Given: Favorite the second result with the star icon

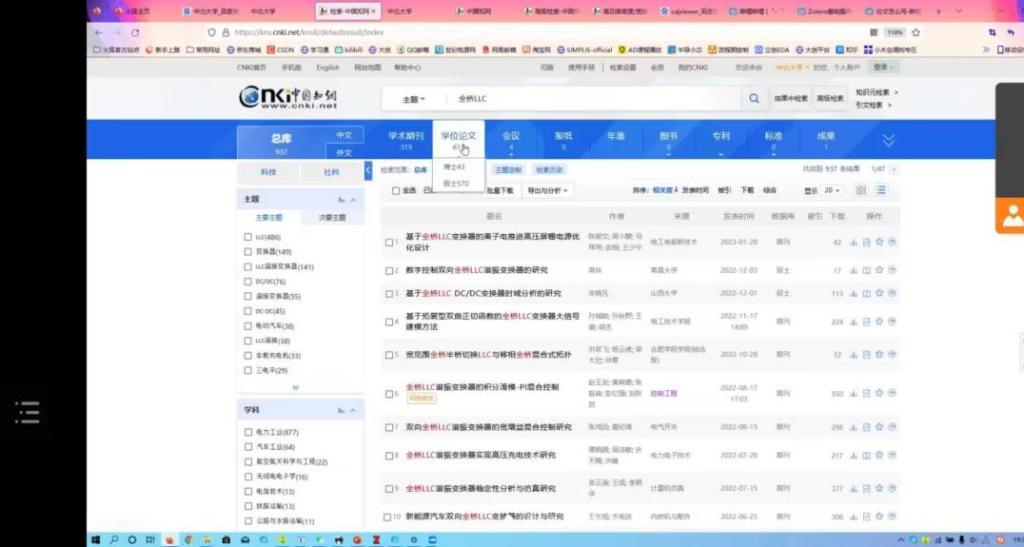Looking at the screenshot, I should (x=879, y=270).
